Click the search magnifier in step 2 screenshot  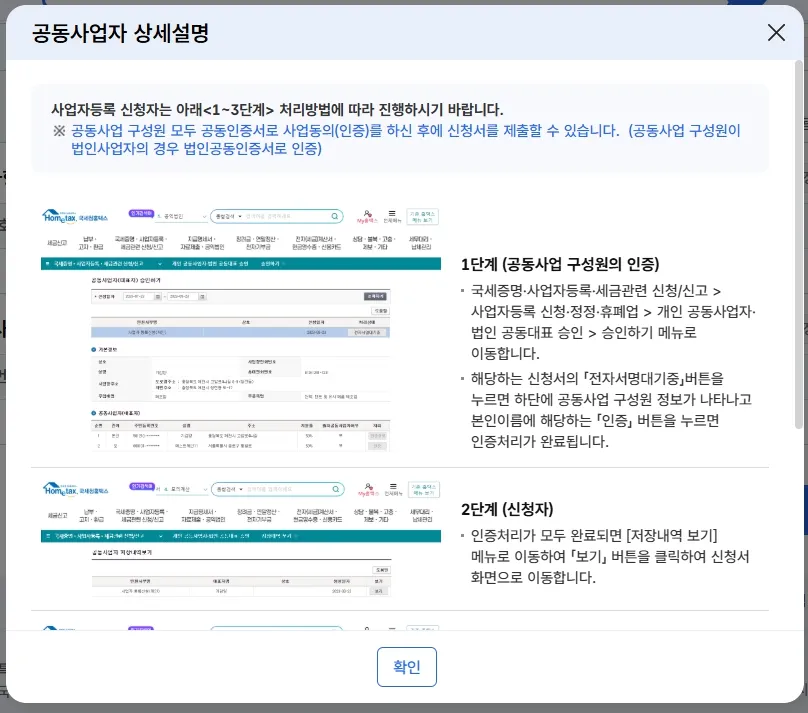(335, 489)
